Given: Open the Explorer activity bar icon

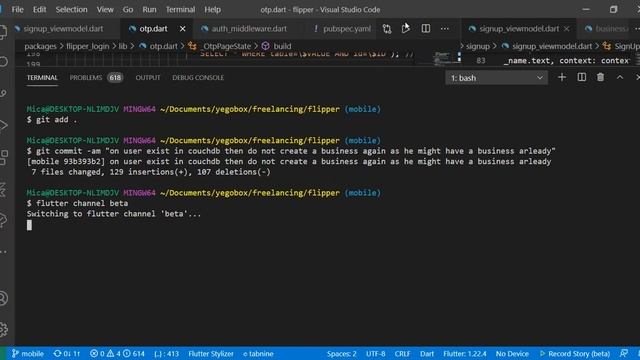Looking at the screenshot, I should tap(4, 32).
